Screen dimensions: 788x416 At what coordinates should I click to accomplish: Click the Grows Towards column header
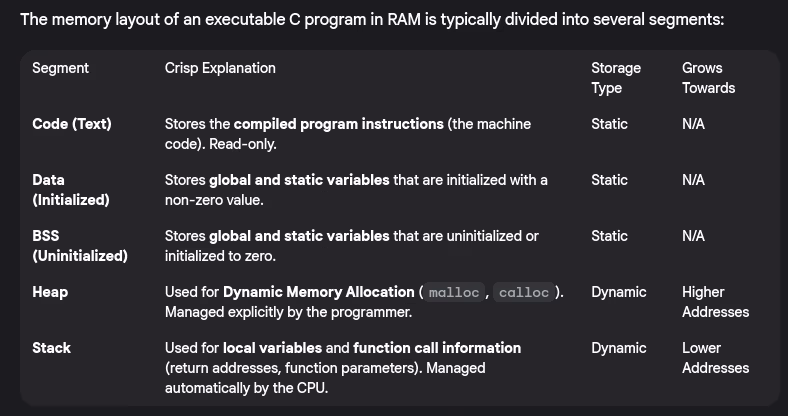point(708,78)
